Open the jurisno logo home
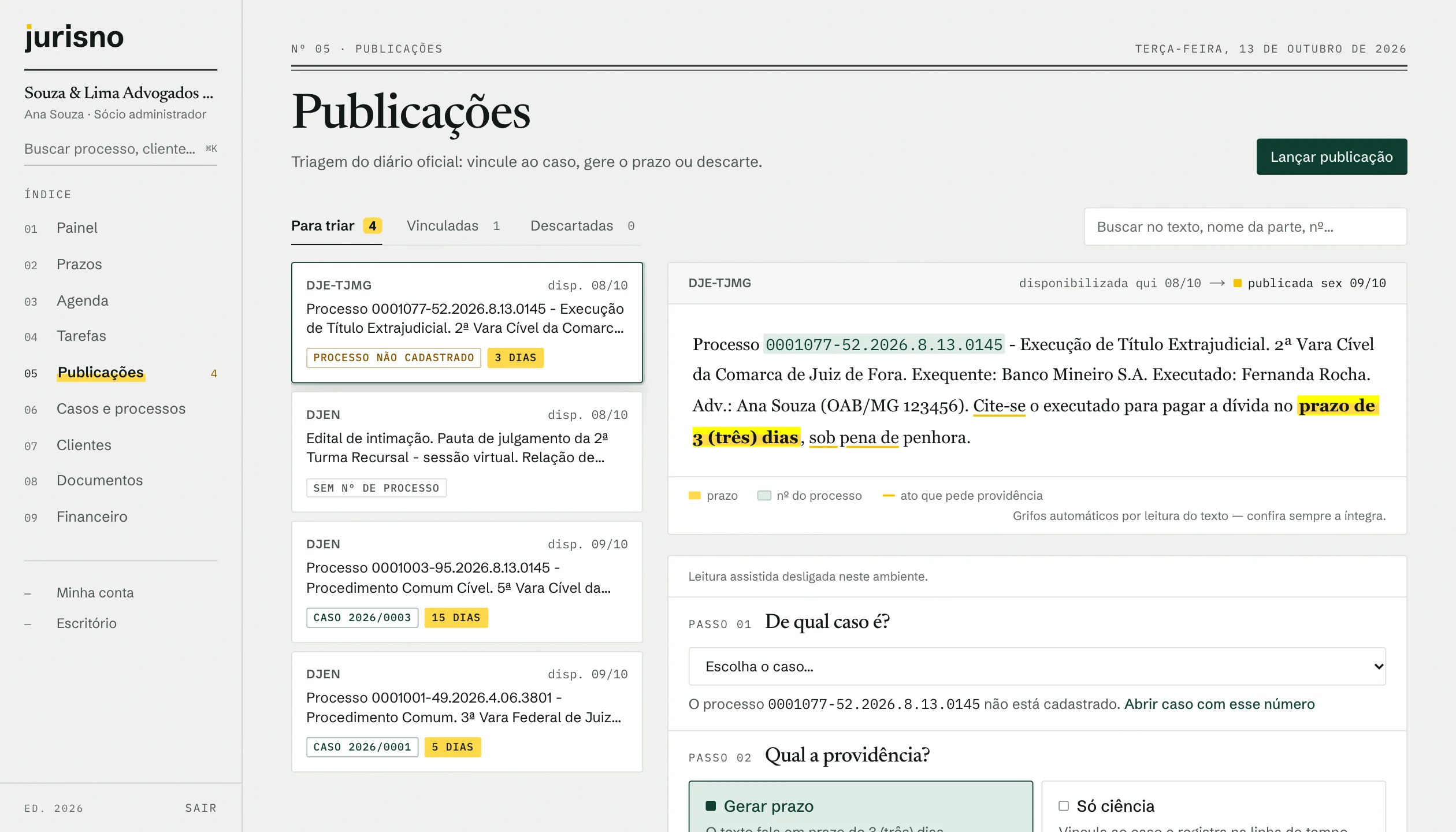The width and height of the screenshot is (1456, 832). (74, 38)
